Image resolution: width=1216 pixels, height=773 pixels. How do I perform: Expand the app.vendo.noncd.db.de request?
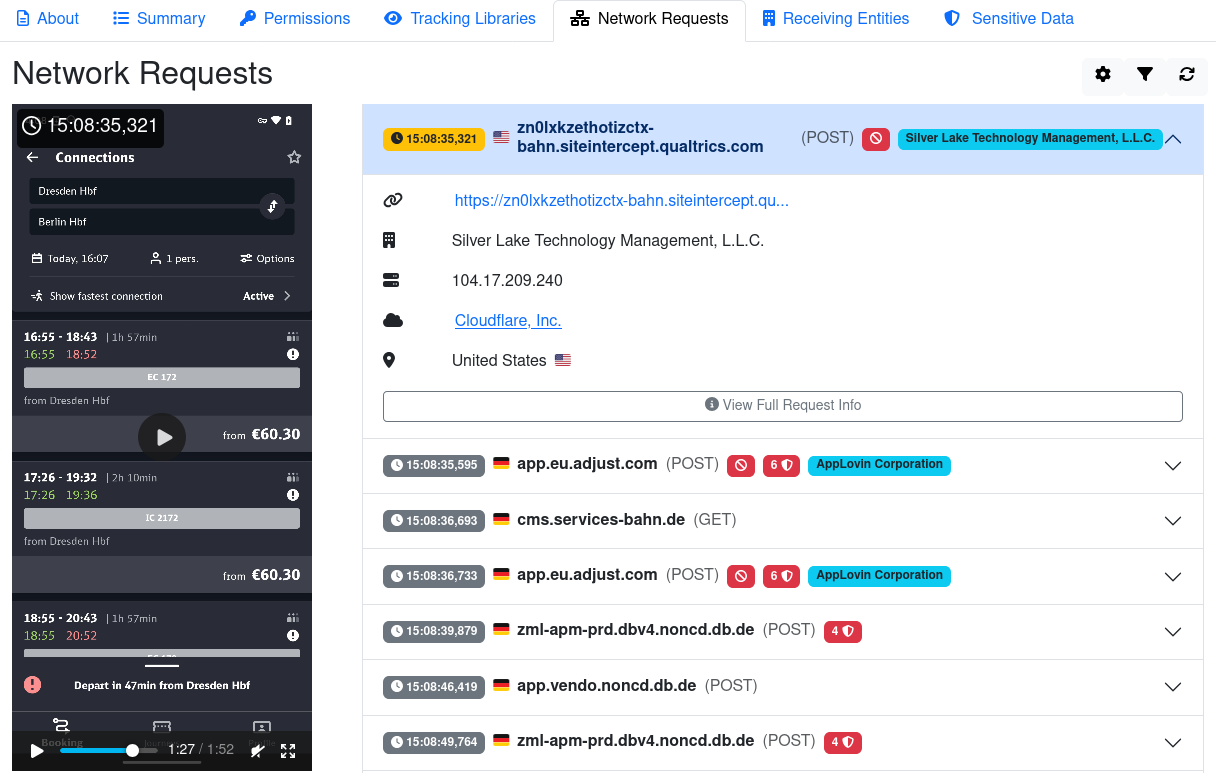pyautogui.click(x=1173, y=687)
